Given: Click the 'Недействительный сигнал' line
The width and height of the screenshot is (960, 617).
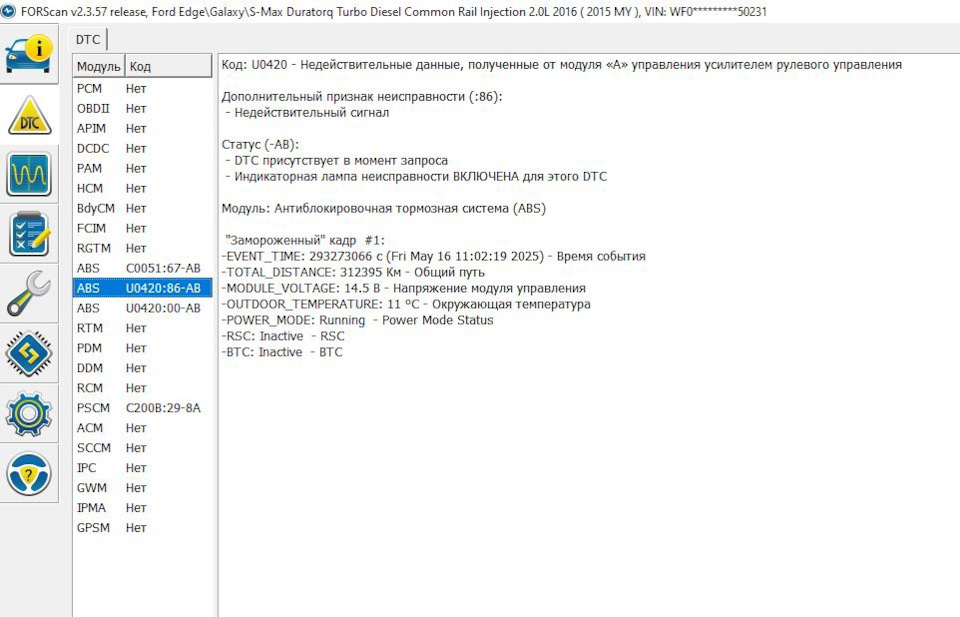Looking at the screenshot, I should 307,113.
